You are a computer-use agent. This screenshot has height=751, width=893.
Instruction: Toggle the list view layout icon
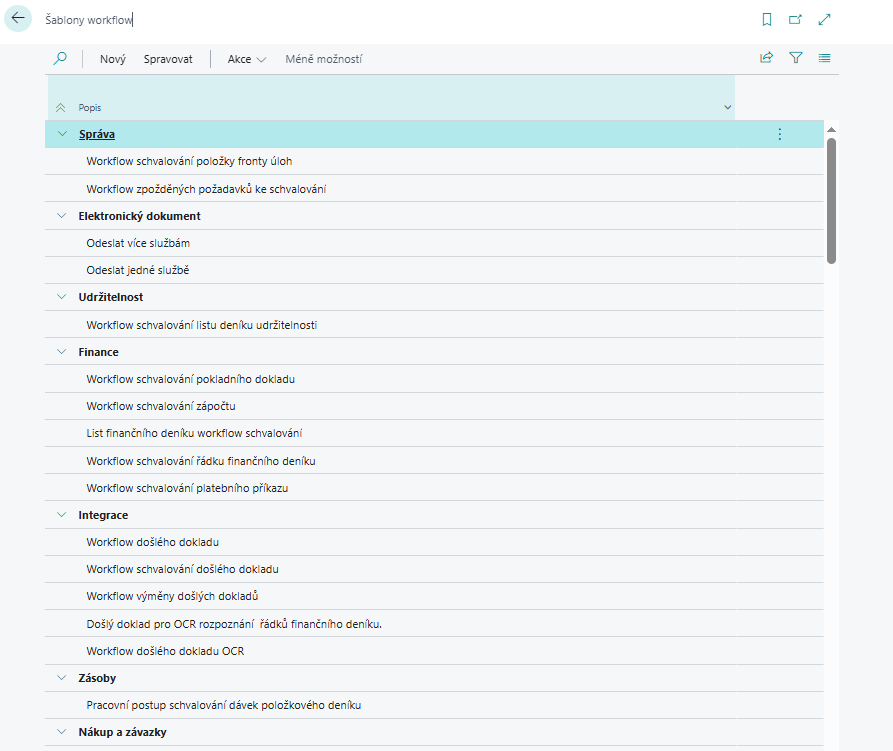click(824, 58)
